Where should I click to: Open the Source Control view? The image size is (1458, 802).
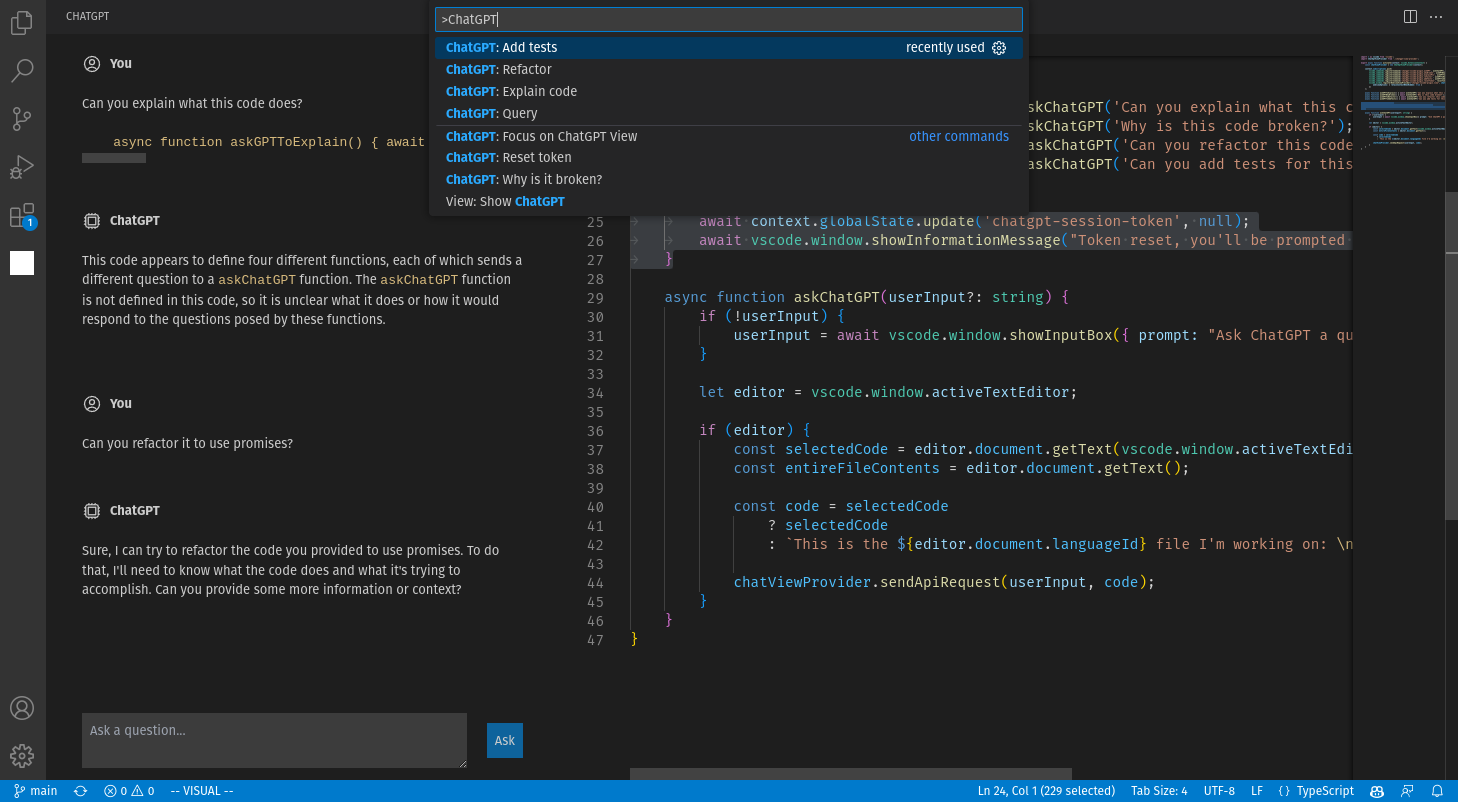click(22, 118)
